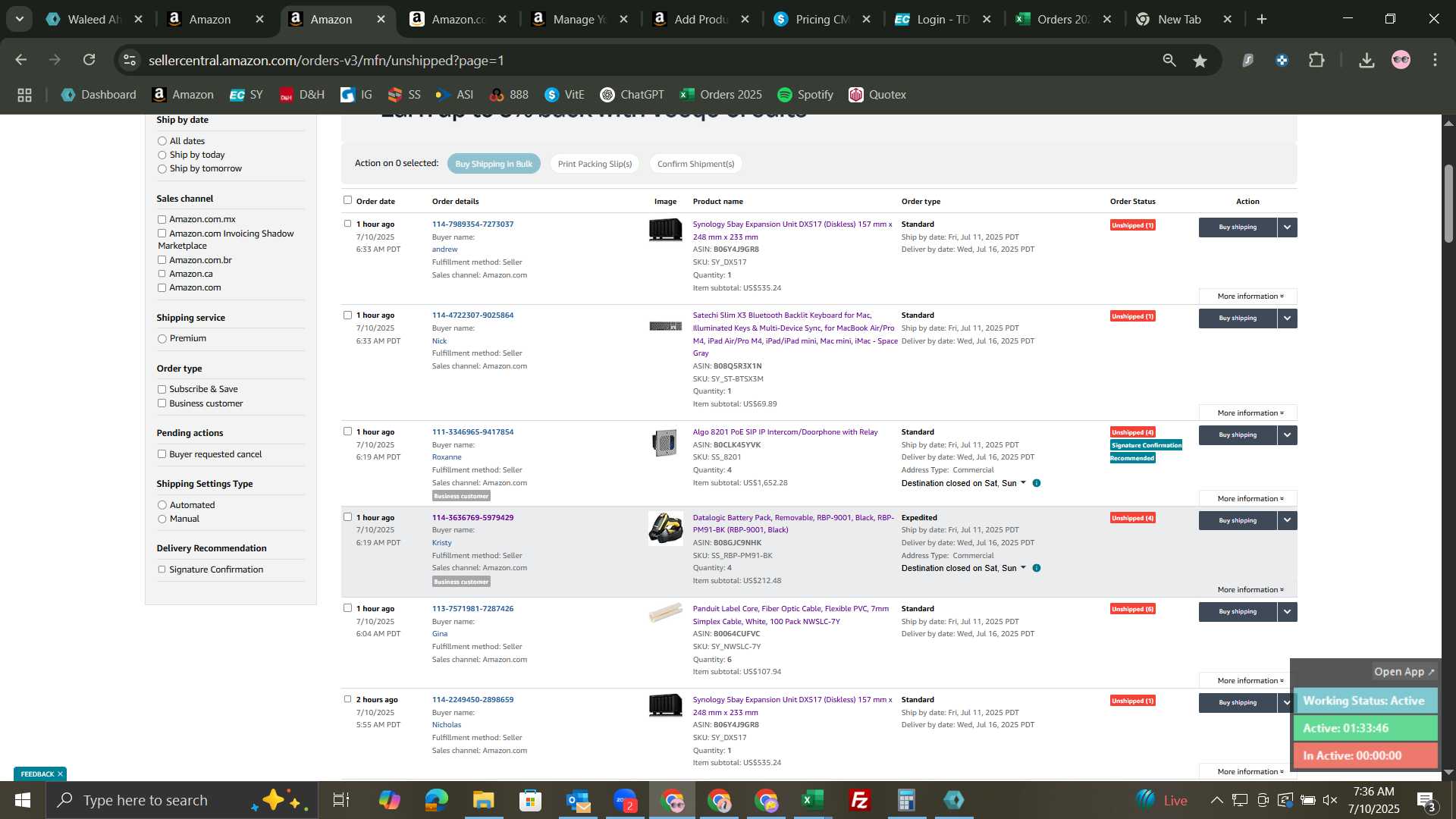
Task: Expand Destination closed dropdown for Algo 8201 order
Action: [1023, 483]
